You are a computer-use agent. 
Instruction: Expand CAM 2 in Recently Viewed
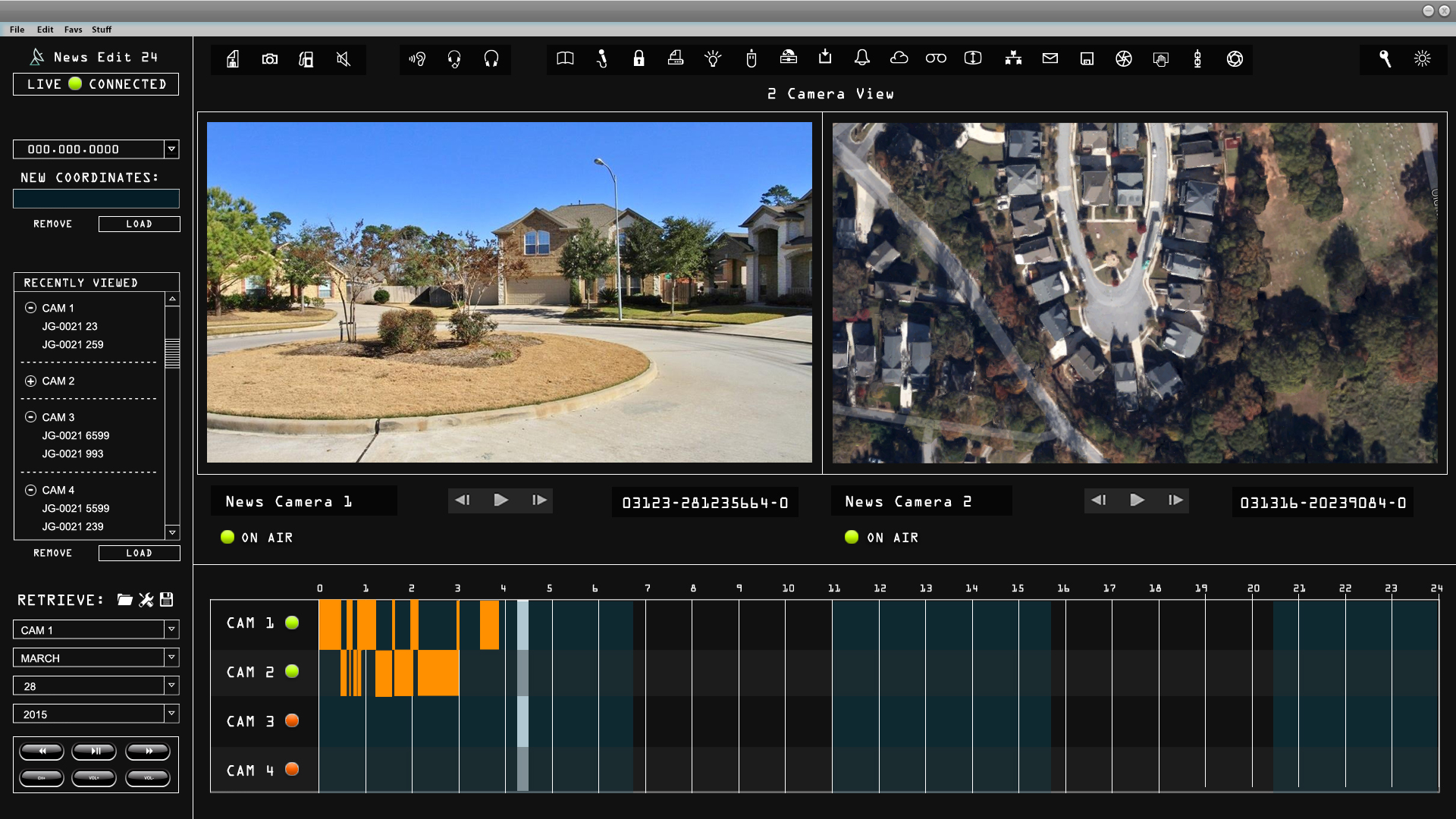click(x=30, y=381)
